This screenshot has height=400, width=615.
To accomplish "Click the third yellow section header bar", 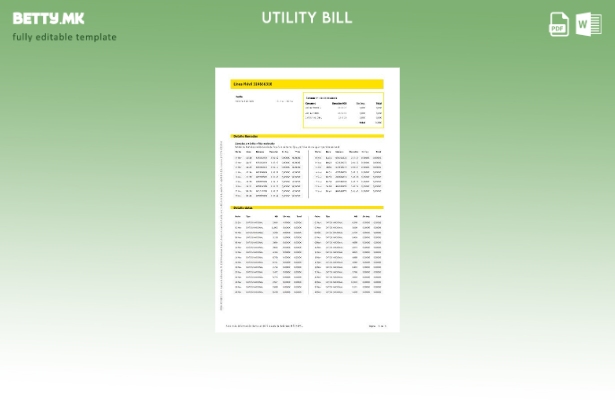I will (x=307, y=207).
